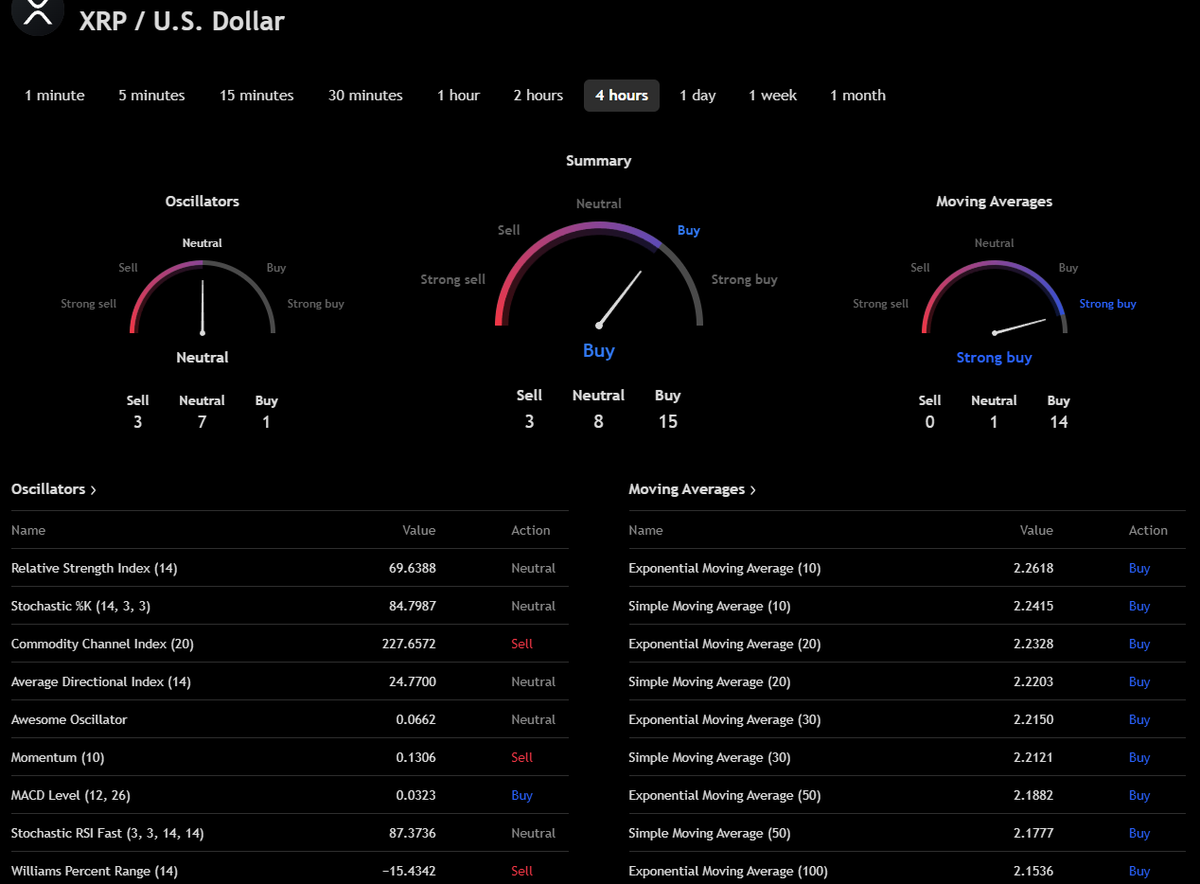Choose the 2 hours timeframe tab
The height and width of the screenshot is (884, 1200).
(x=538, y=95)
